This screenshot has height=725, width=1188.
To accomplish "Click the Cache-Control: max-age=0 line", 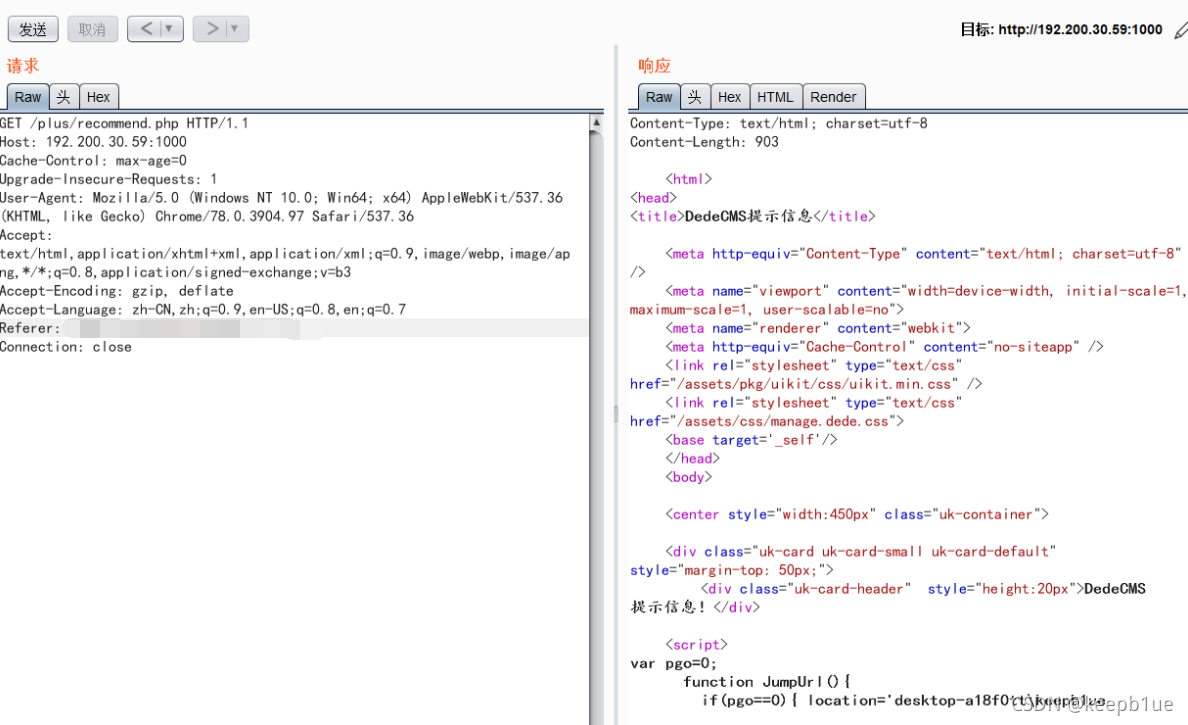I will pyautogui.click(x=93, y=161).
